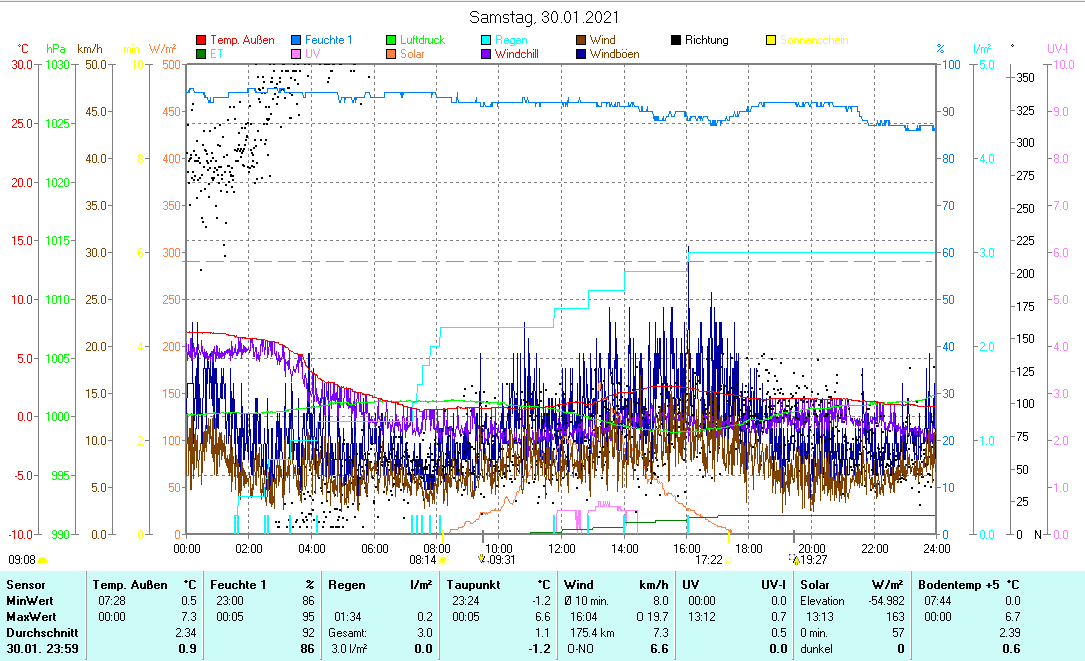Click the purple Windchill legend square

[486, 54]
